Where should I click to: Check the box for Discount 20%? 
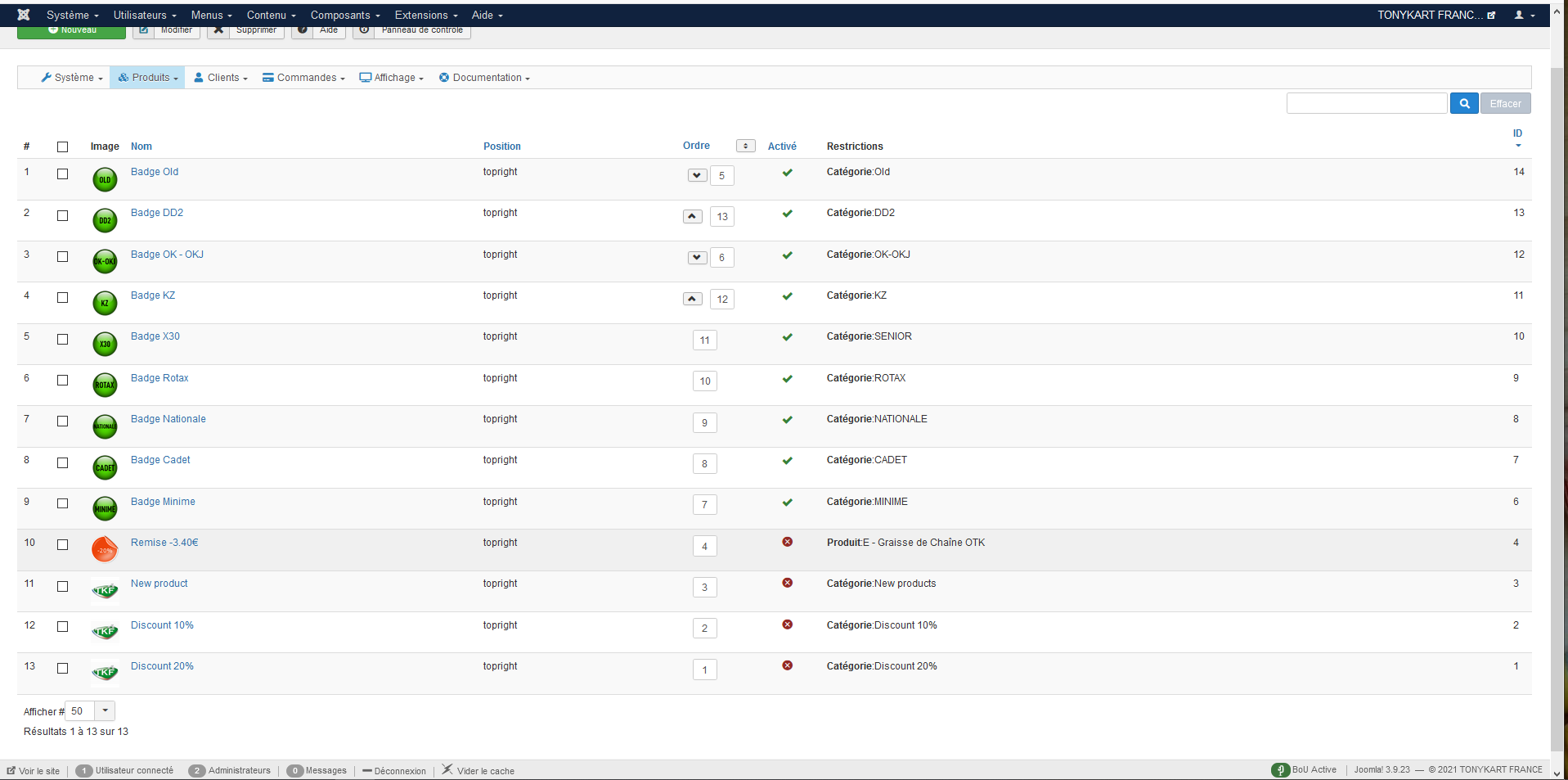[x=62, y=668]
